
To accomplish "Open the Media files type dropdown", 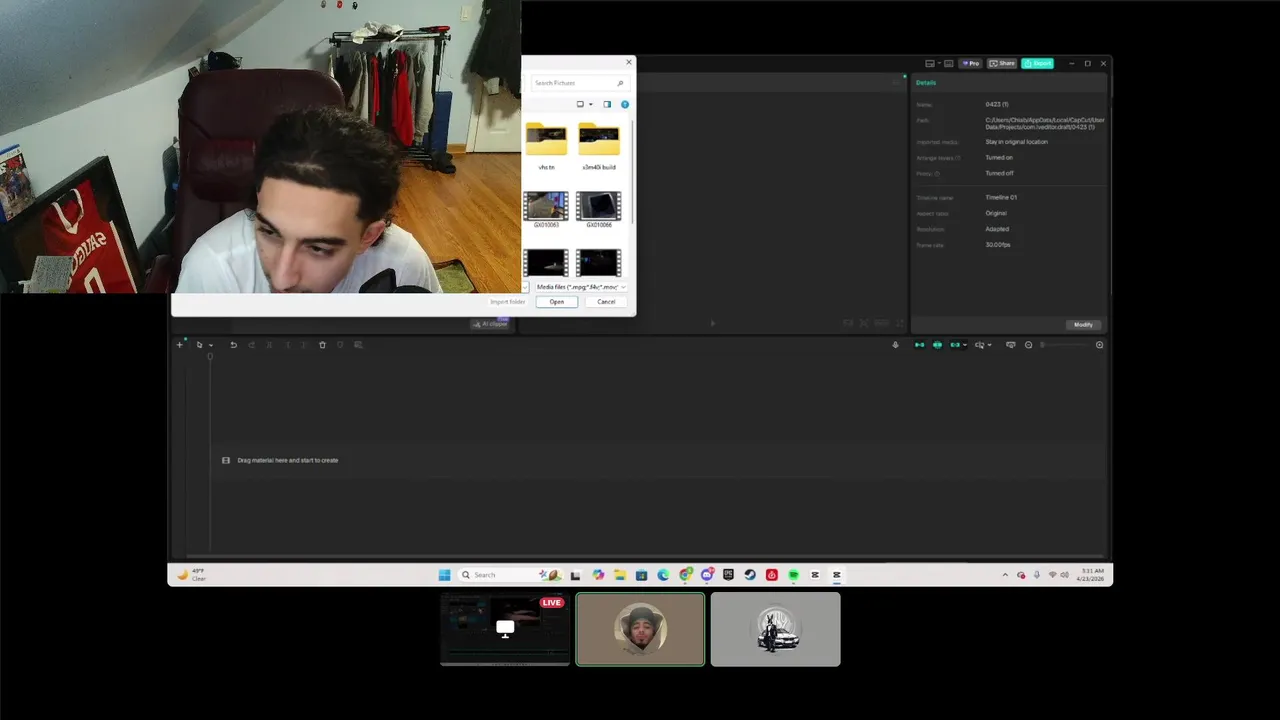I will (x=581, y=287).
